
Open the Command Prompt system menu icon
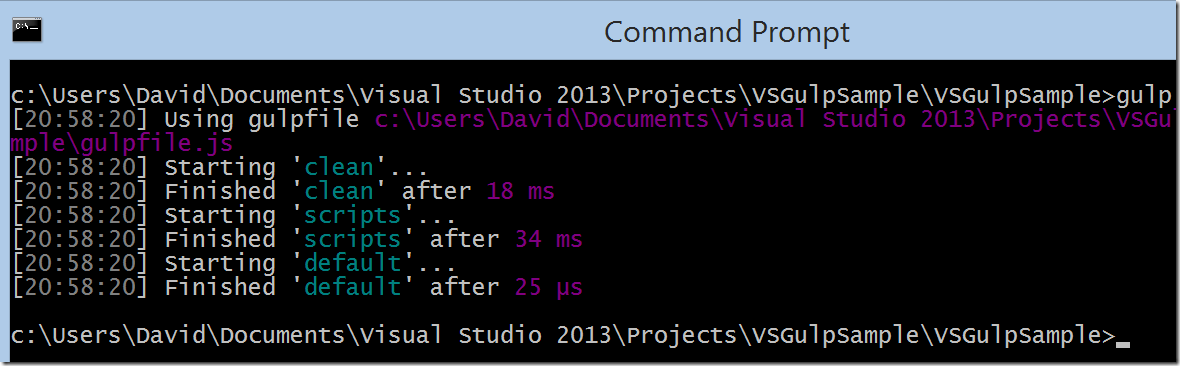27,29
